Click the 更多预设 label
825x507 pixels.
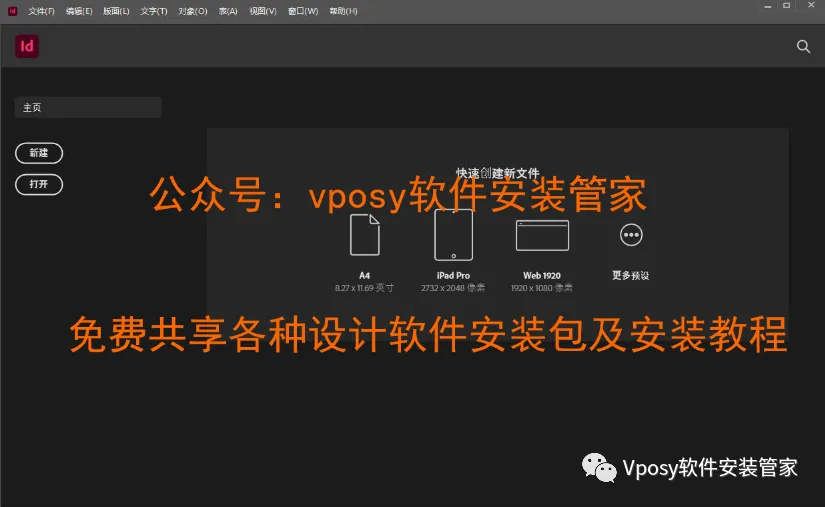(x=630, y=276)
